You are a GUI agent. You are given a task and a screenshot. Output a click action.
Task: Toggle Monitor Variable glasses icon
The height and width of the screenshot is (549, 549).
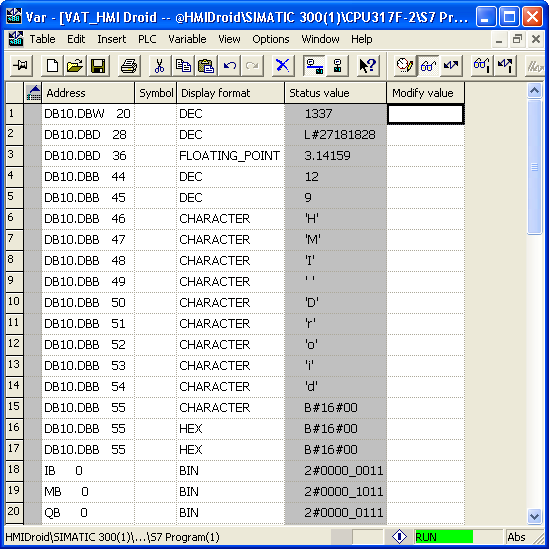tap(428, 65)
